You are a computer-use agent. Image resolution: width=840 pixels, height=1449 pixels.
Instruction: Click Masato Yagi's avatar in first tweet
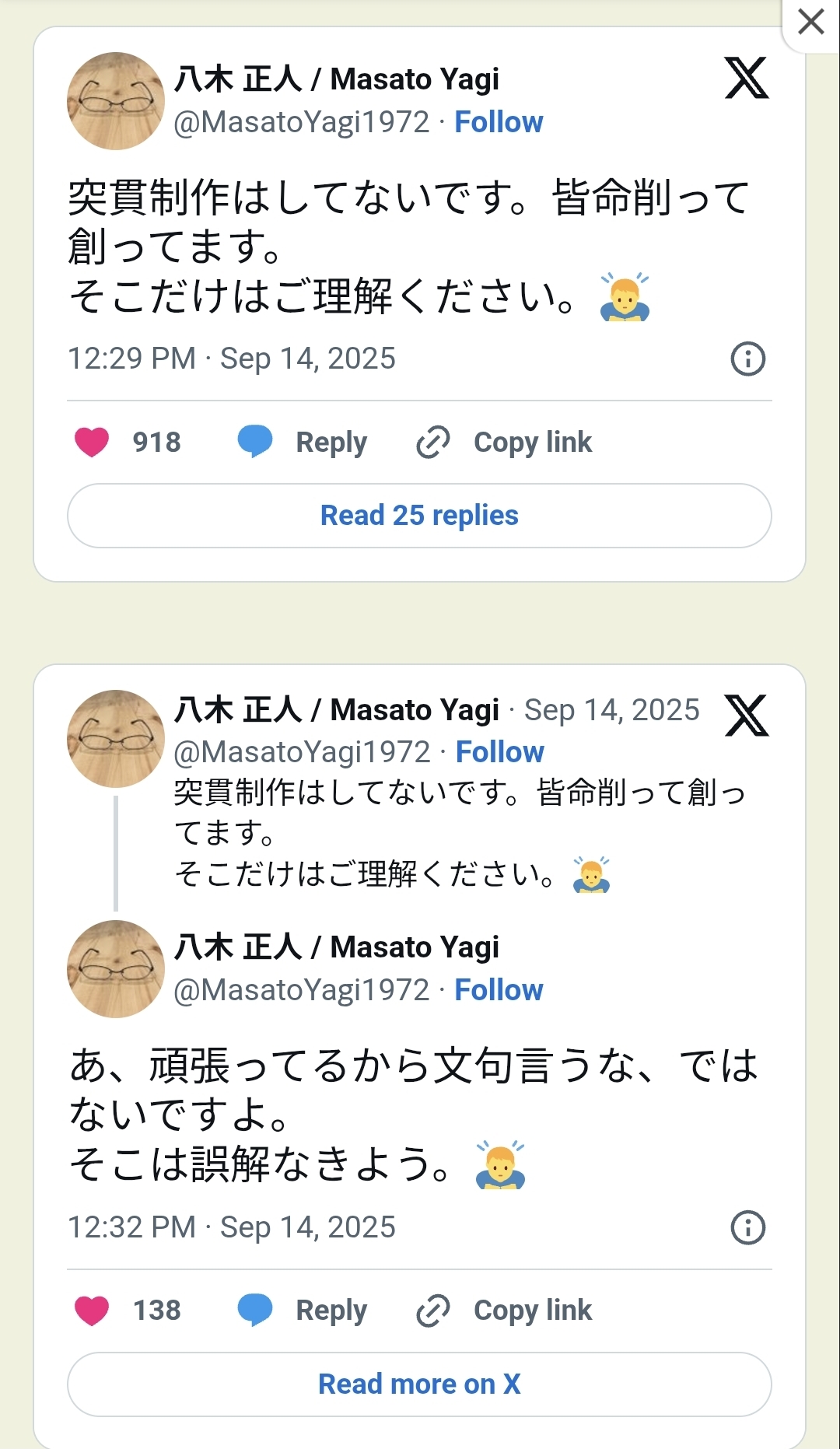click(x=116, y=101)
